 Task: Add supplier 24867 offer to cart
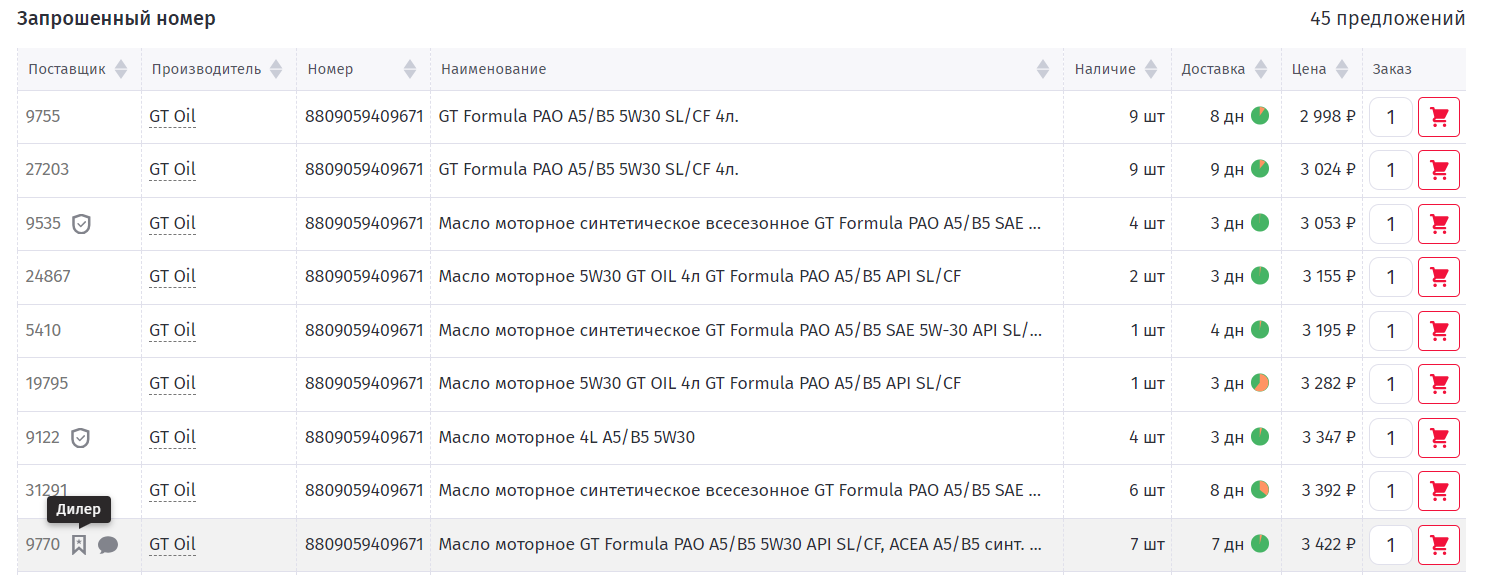(x=1439, y=277)
